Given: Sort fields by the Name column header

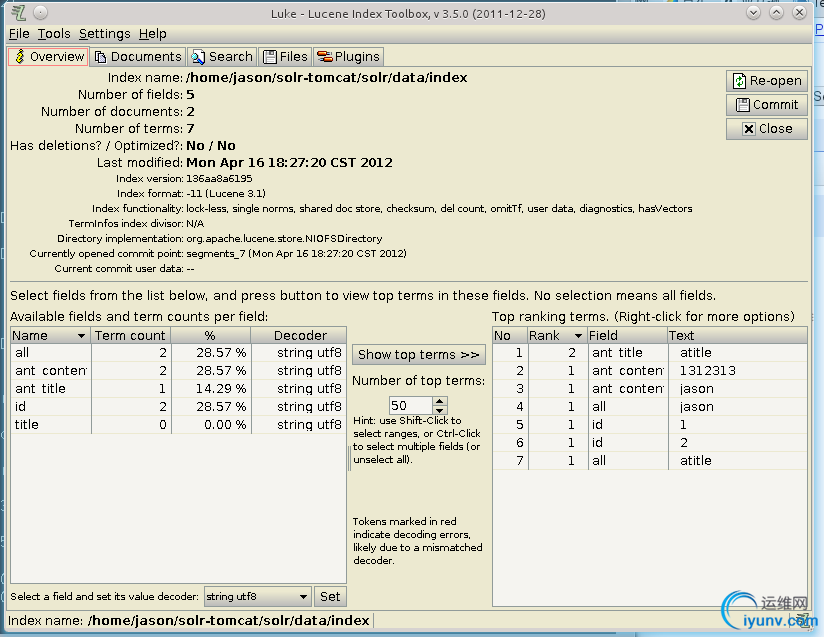Looking at the screenshot, I should (50, 335).
